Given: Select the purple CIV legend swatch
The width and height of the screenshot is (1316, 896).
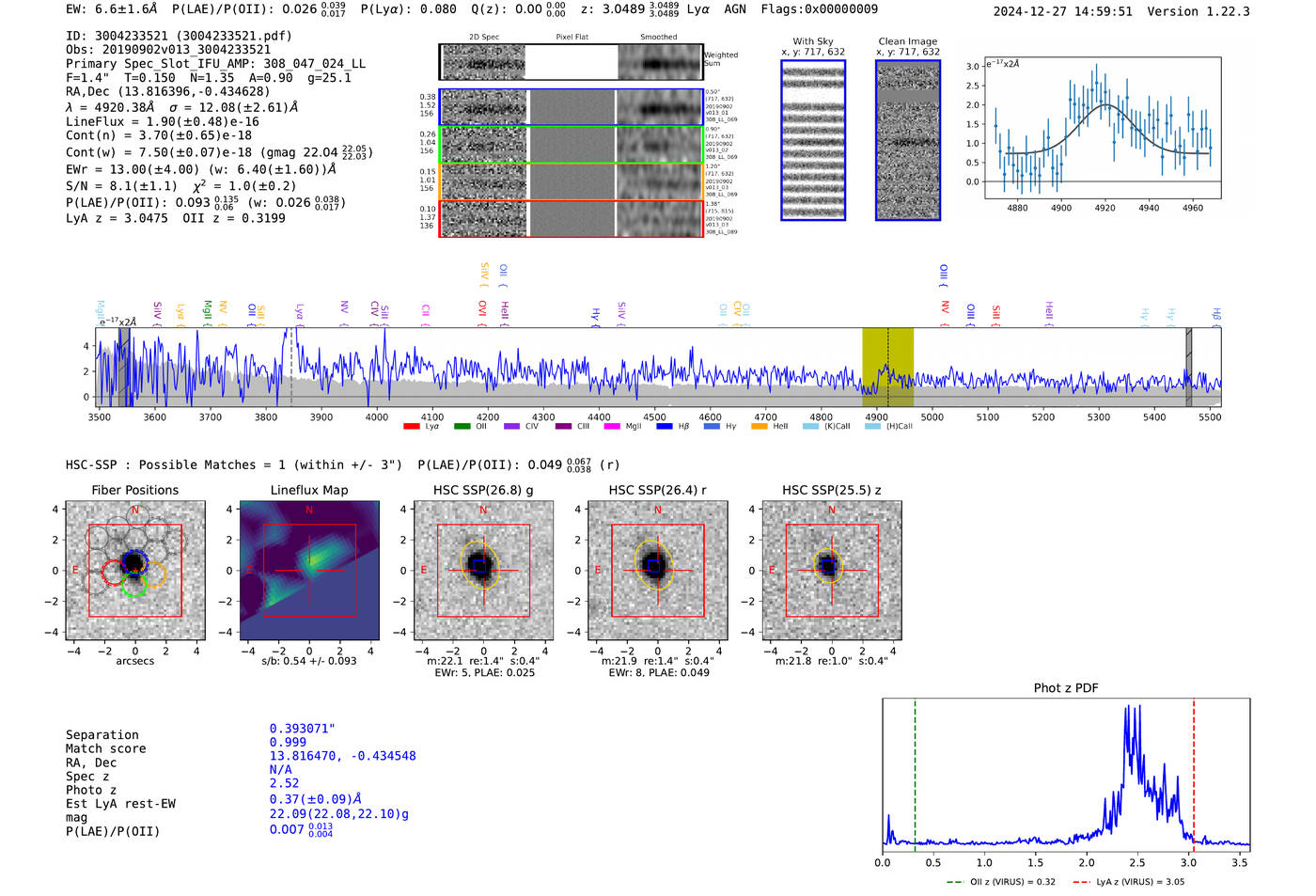Looking at the screenshot, I should [512, 426].
